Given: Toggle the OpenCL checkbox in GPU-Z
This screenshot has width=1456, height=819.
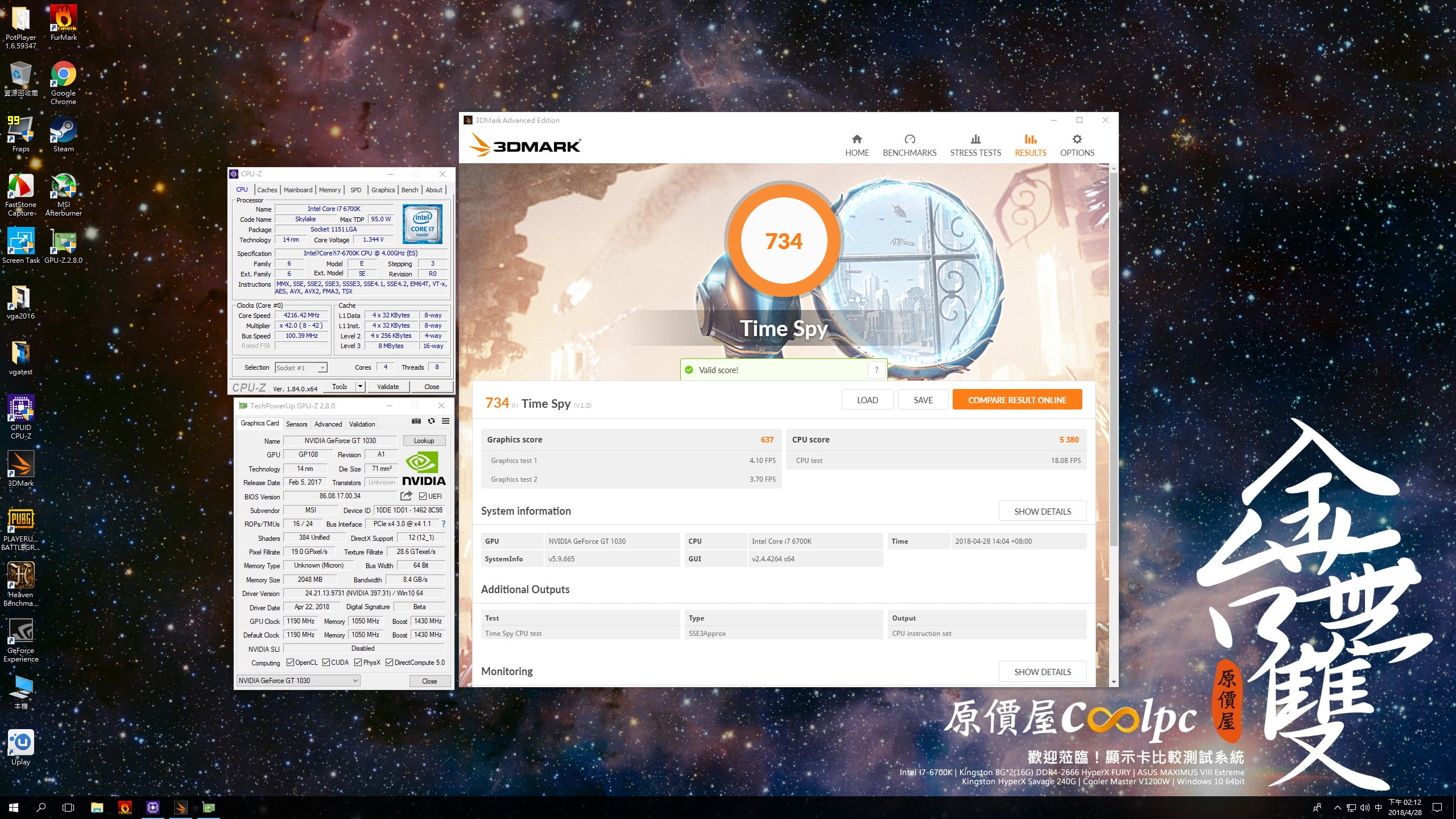Looking at the screenshot, I should pos(290,662).
